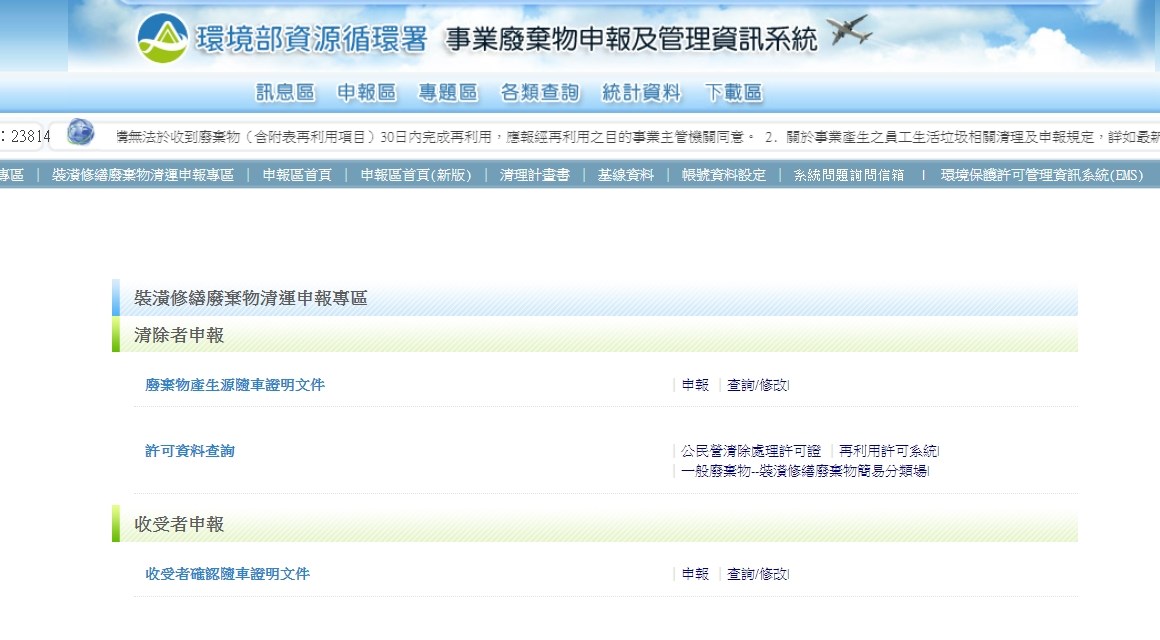Go to the 統計資料 menu

[641, 93]
